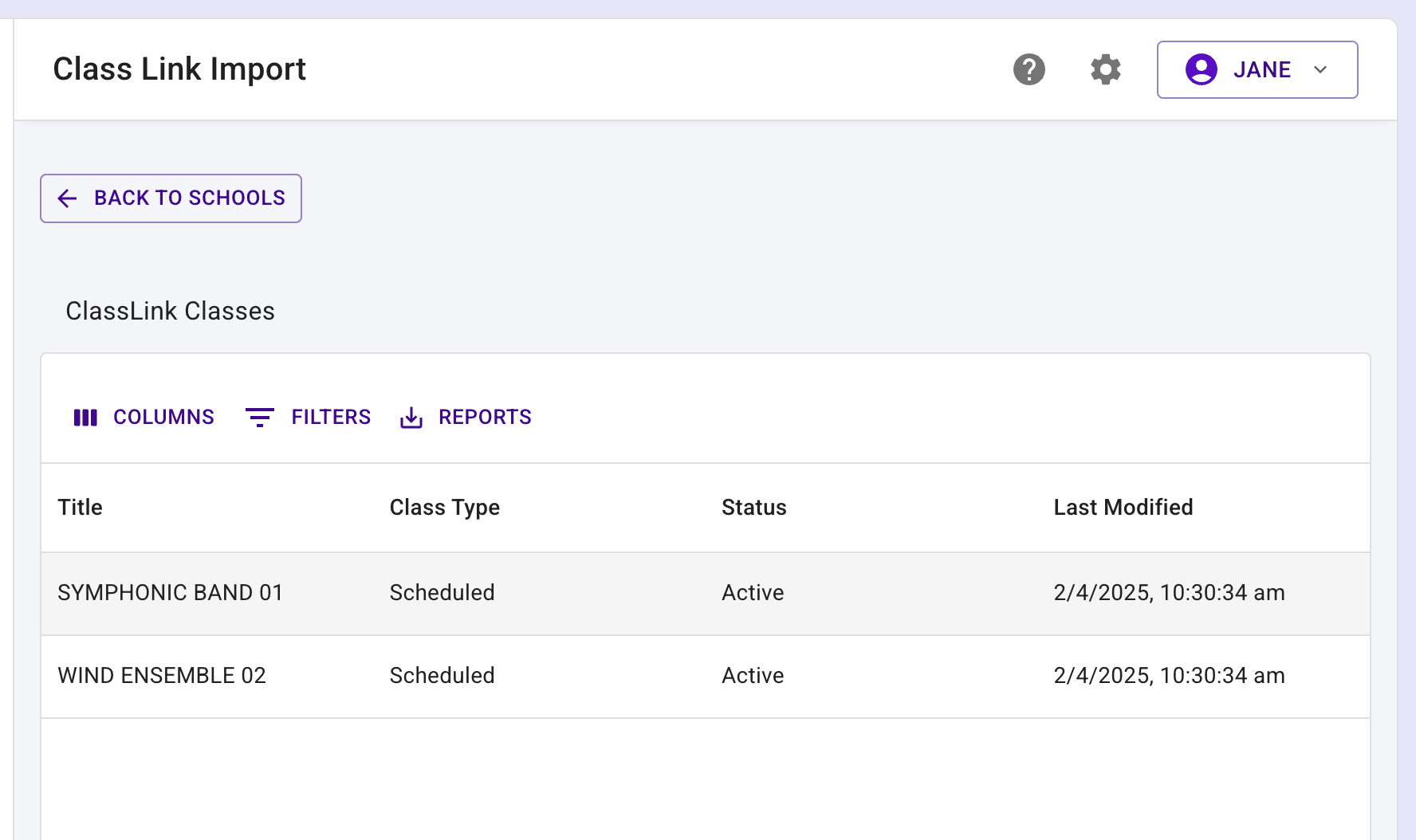
Task: Click Scheduled cell in WIND ENSEMBLE 02 row
Action: [x=442, y=676]
